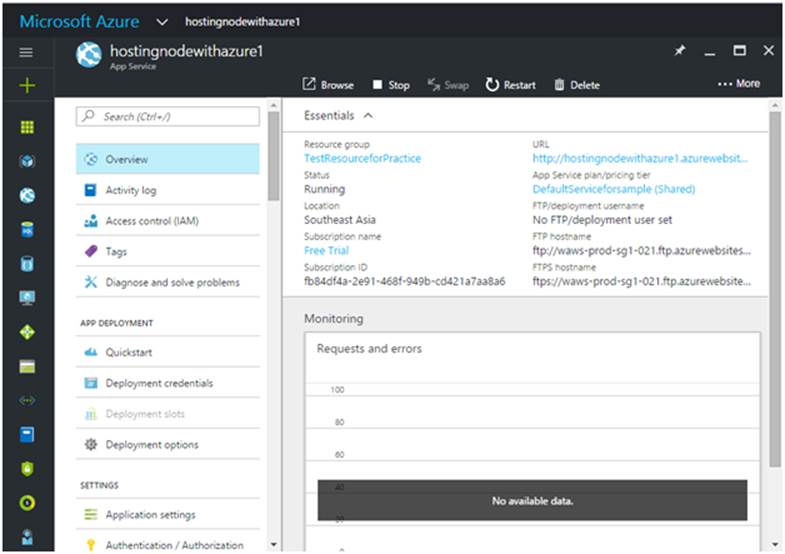Open Access control (IAM)
Screen dimensions: 785x554
click(168, 221)
